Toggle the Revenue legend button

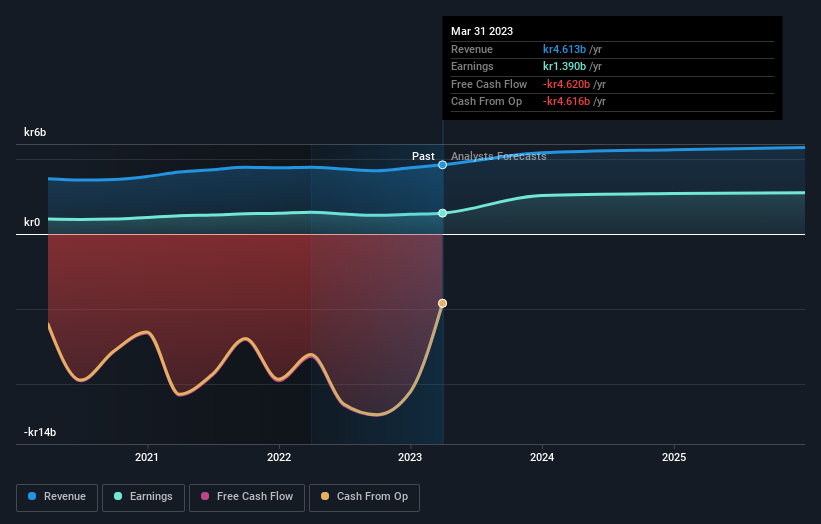(57, 497)
